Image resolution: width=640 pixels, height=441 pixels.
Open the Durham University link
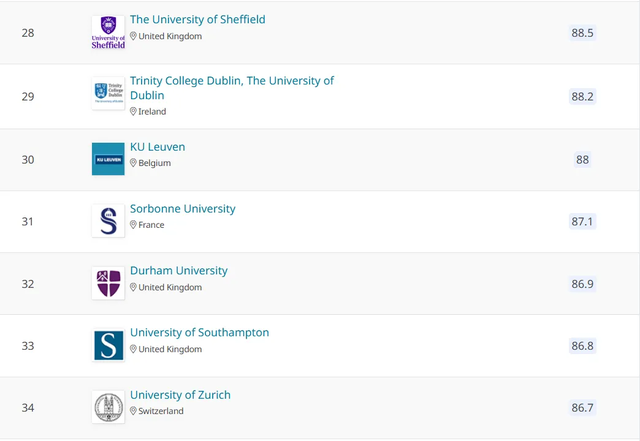coord(178,271)
